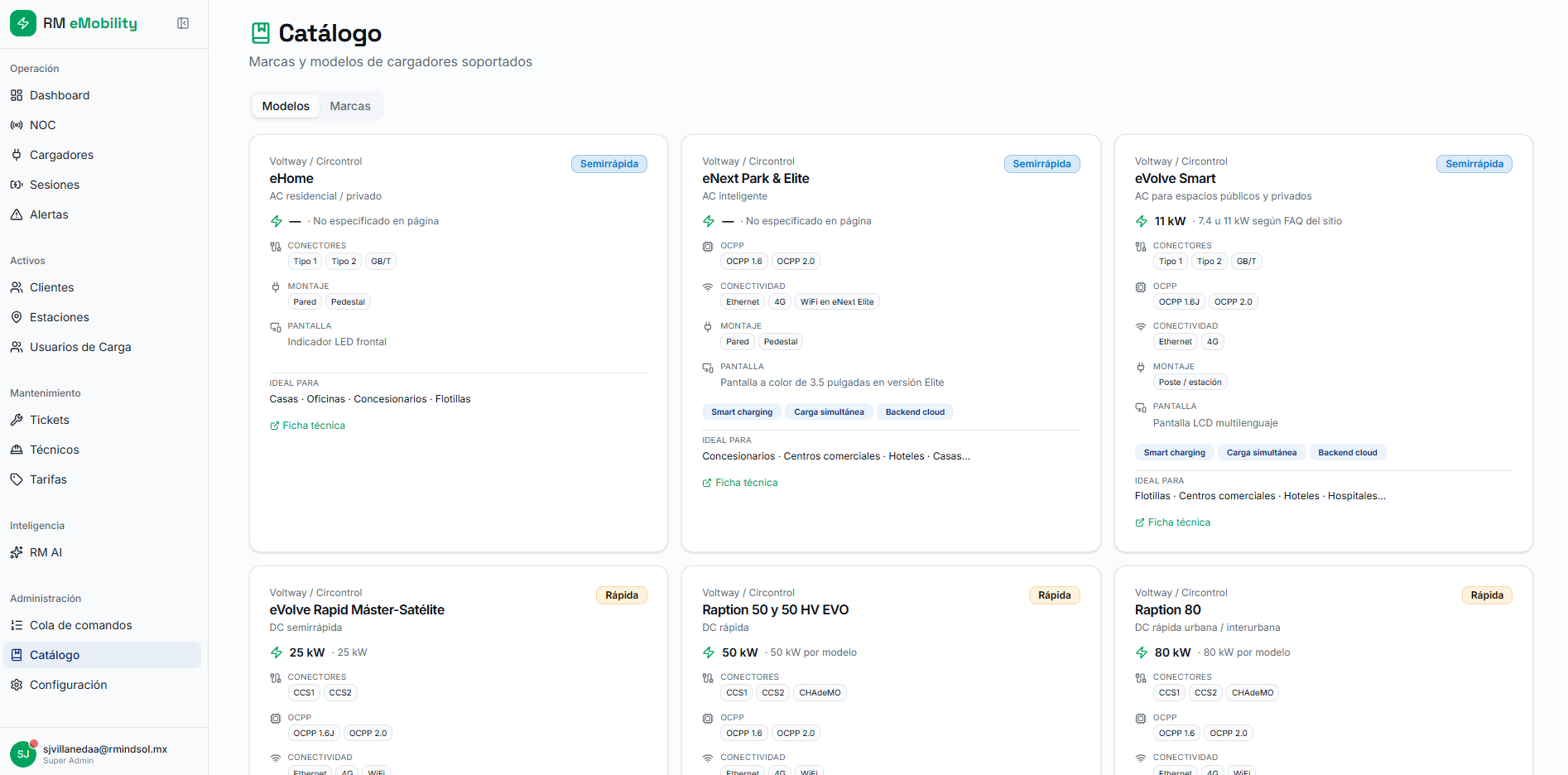1568x775 pixels.
Task: Click the 11 kW power value
Action: tap(1171, 221)
